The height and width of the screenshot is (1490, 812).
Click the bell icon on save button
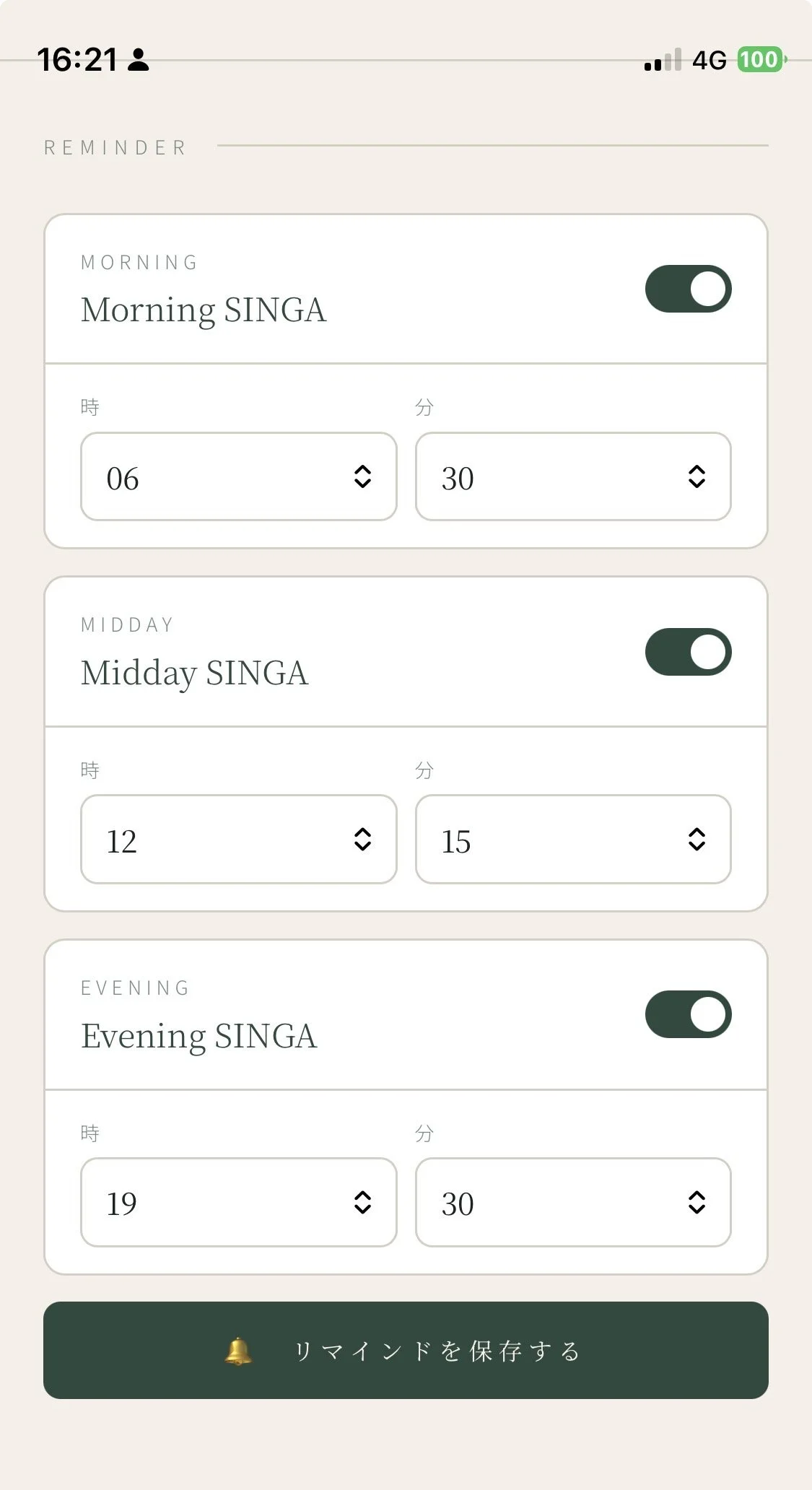pyautogui.click(x=238, y=1351)
